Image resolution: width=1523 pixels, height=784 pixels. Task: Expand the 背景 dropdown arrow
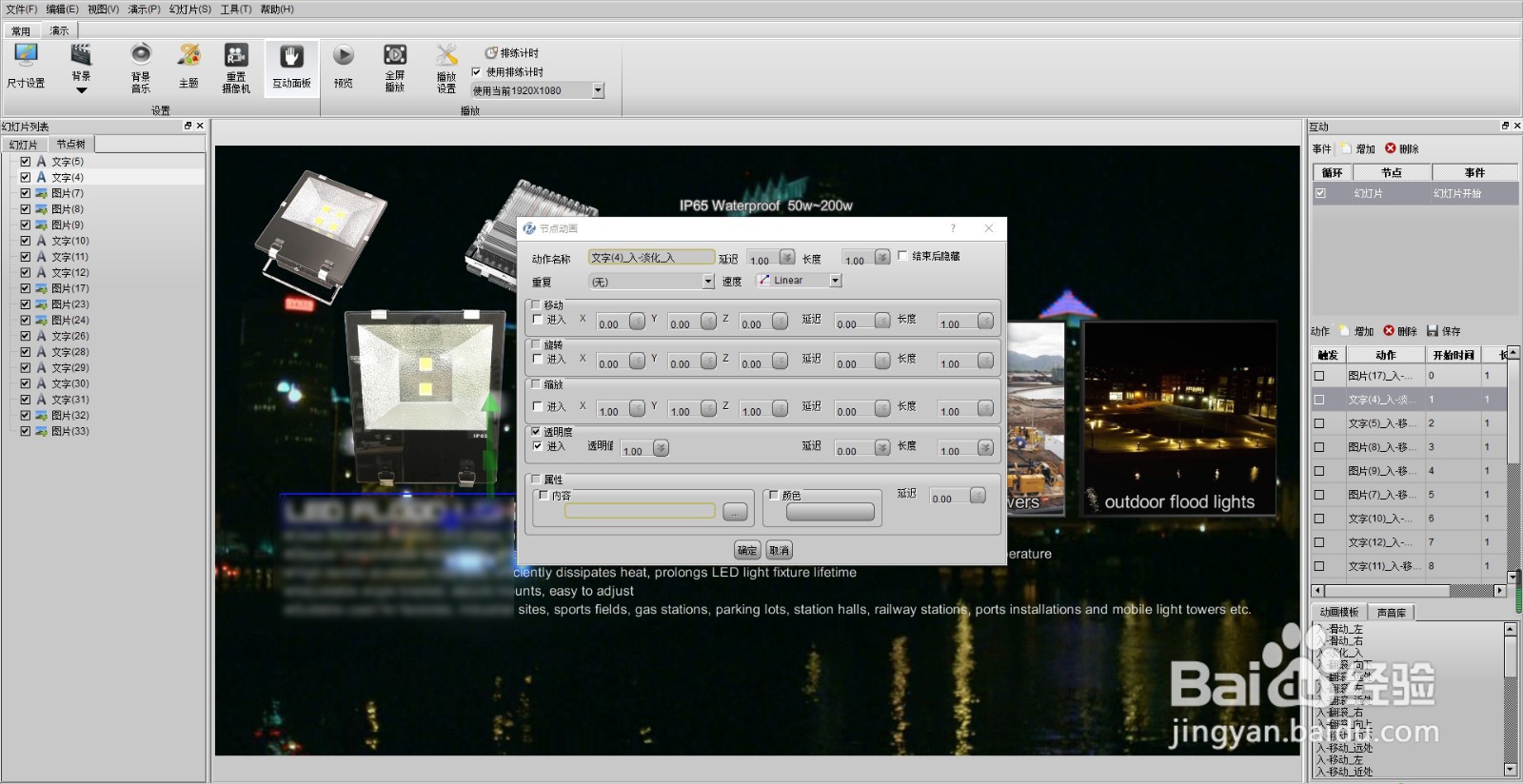tap(82, 90)
